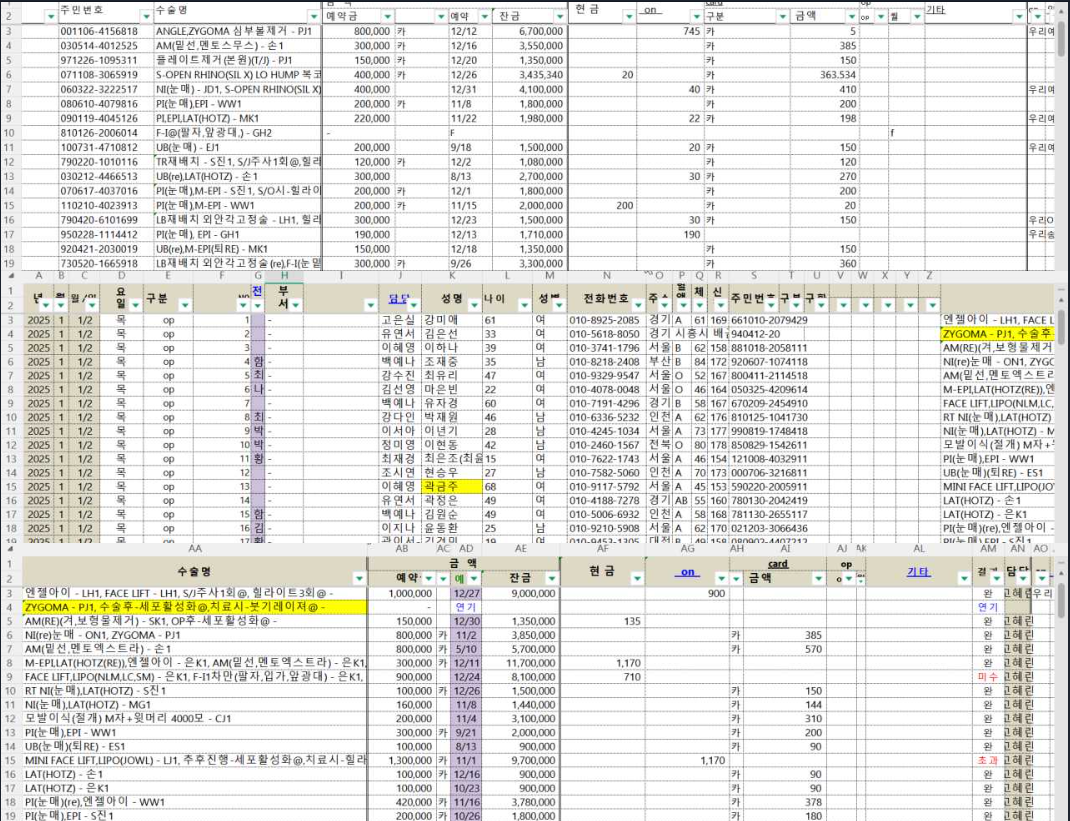Viewport: 1070px width, 821px height.
Task: Click the 담당 header link in middle pane
Action: [x=398, y=299]
